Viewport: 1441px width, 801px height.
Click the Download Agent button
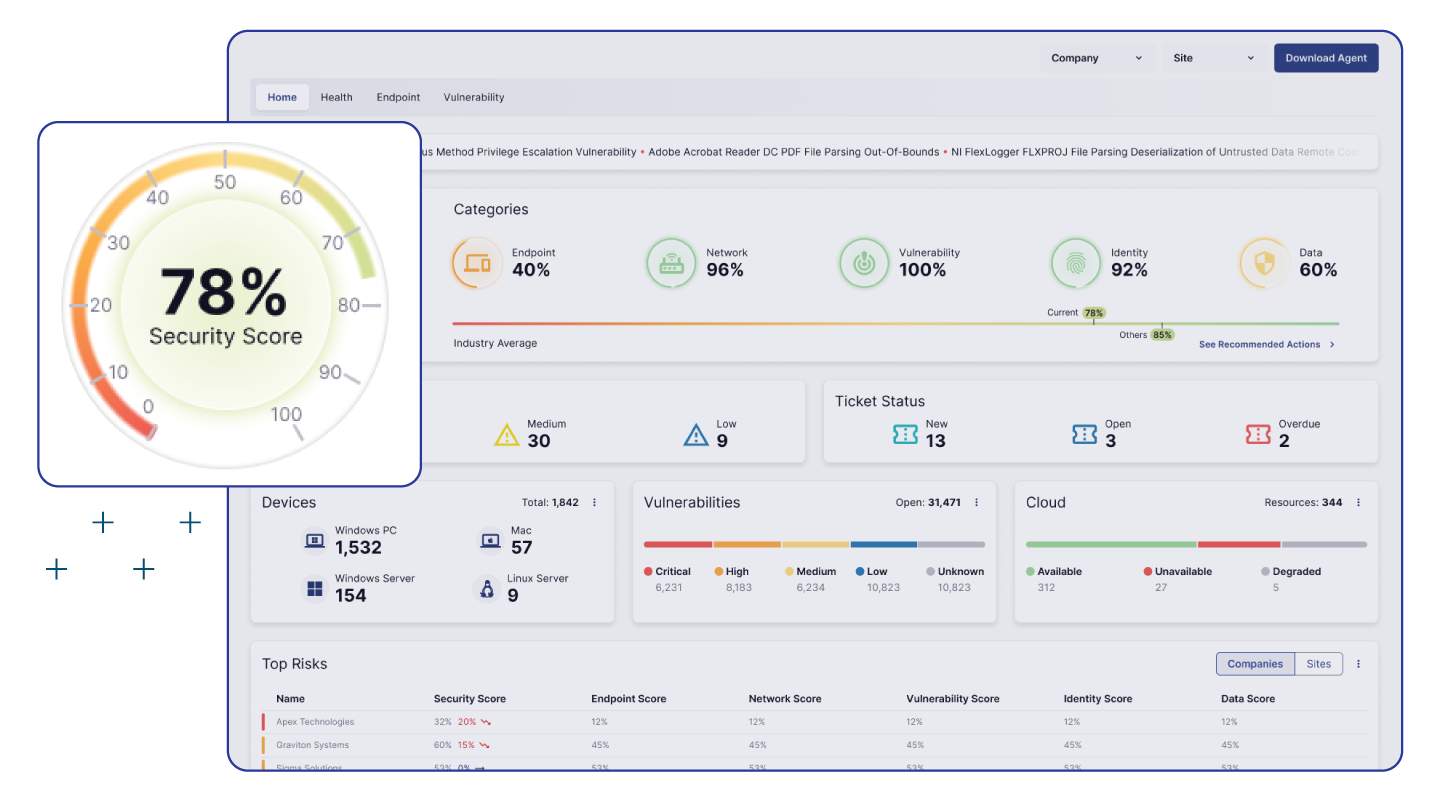[x=1326, y=58]
